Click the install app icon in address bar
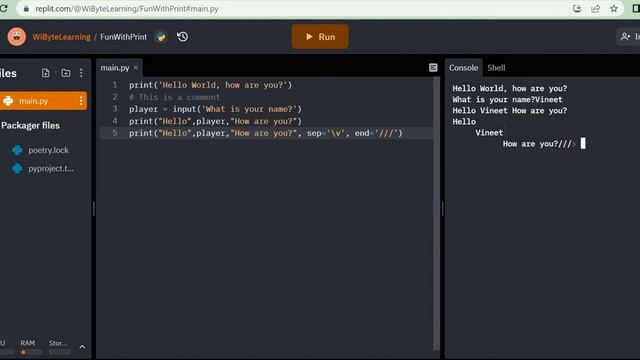This screenshot has width=640, height=360. 577,9
